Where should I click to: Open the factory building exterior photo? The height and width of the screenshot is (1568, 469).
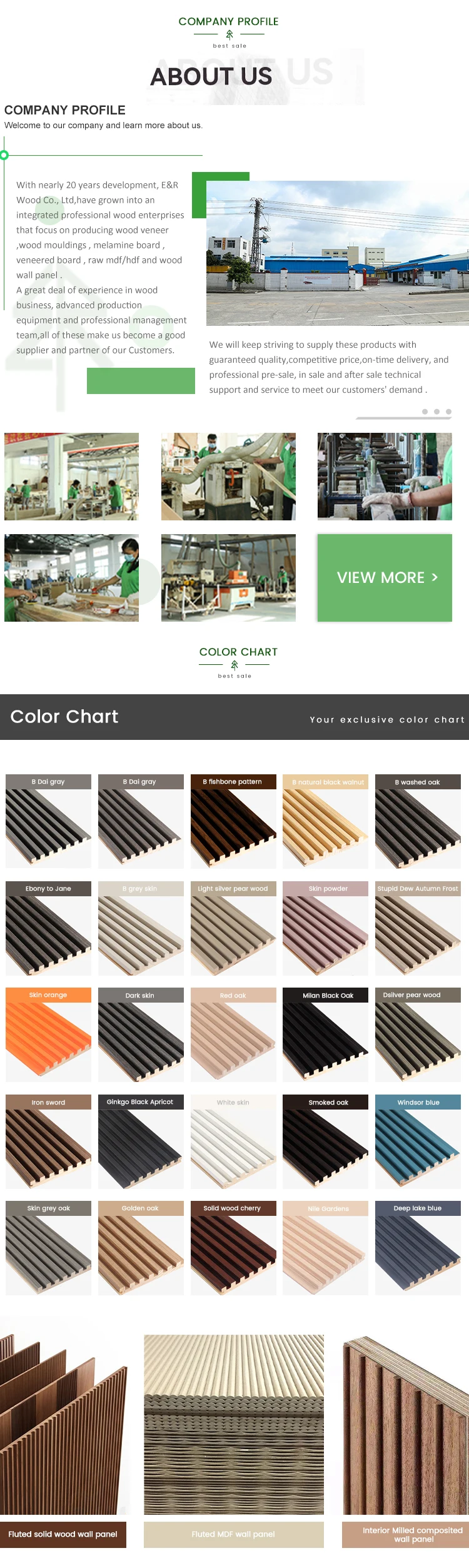pos(338,253)
